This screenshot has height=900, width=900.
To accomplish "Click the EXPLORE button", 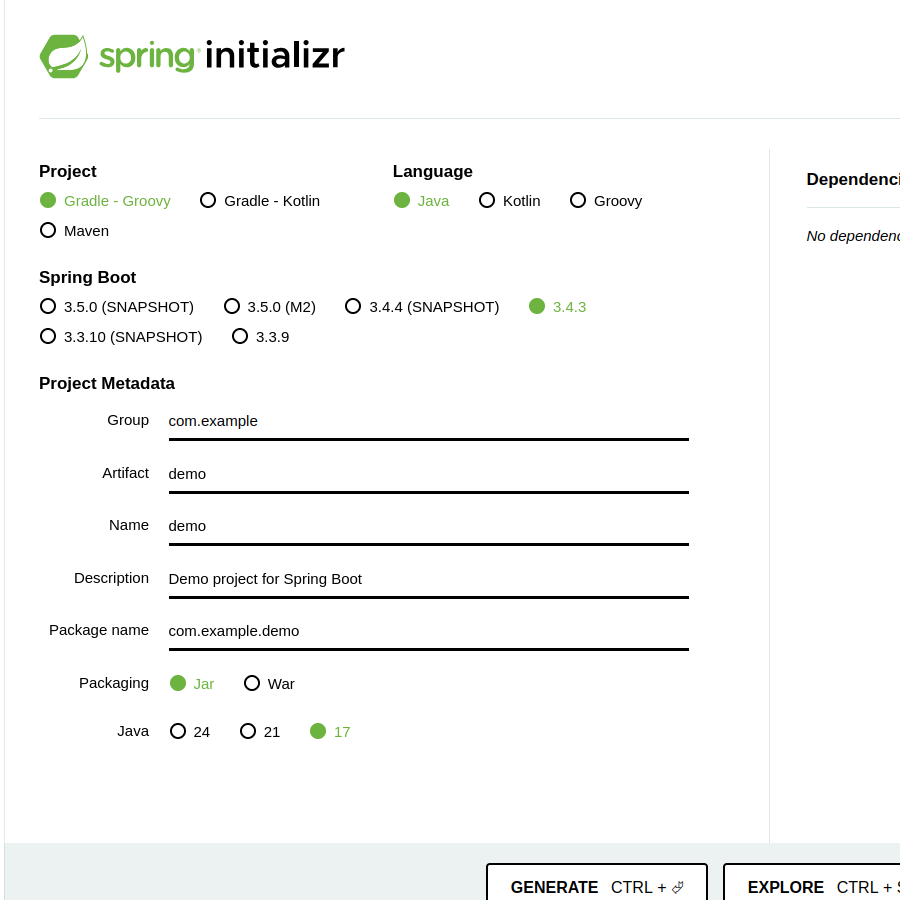I will click(x=812, y=882).
